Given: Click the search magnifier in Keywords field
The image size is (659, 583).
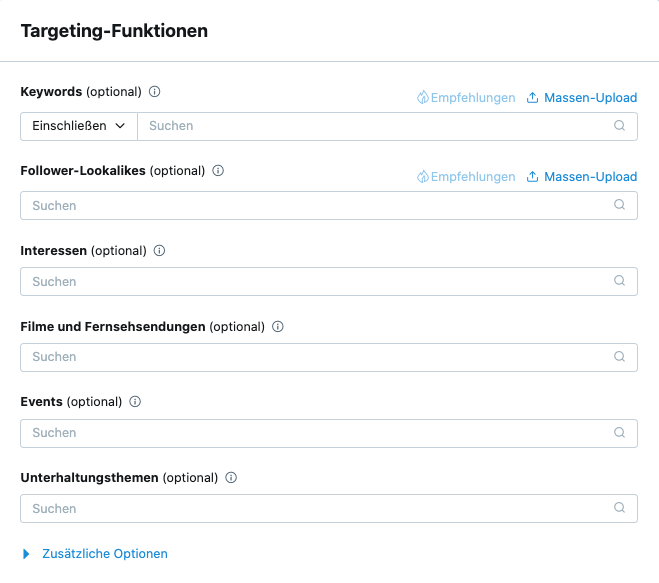Looking at the screenshot, I should (x=619, y=125).
